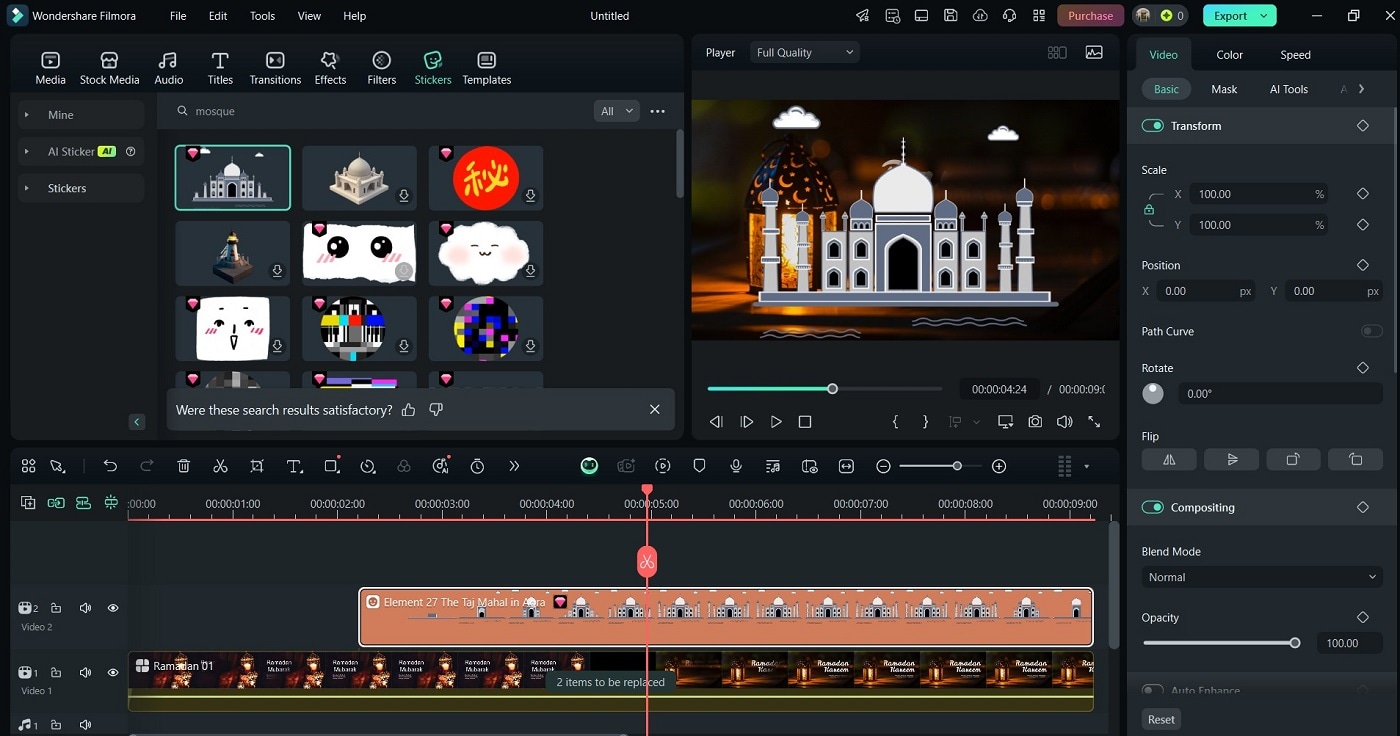Click the Export button
Screen dimensions: 1400x736
click(1230, 16)
